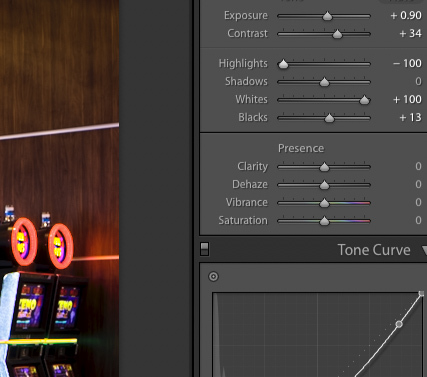Image resolution: width=427 pixels, height=377 pixels.
Task: Toggle the Tone Curve panel on/off switch
Action: 205,249
